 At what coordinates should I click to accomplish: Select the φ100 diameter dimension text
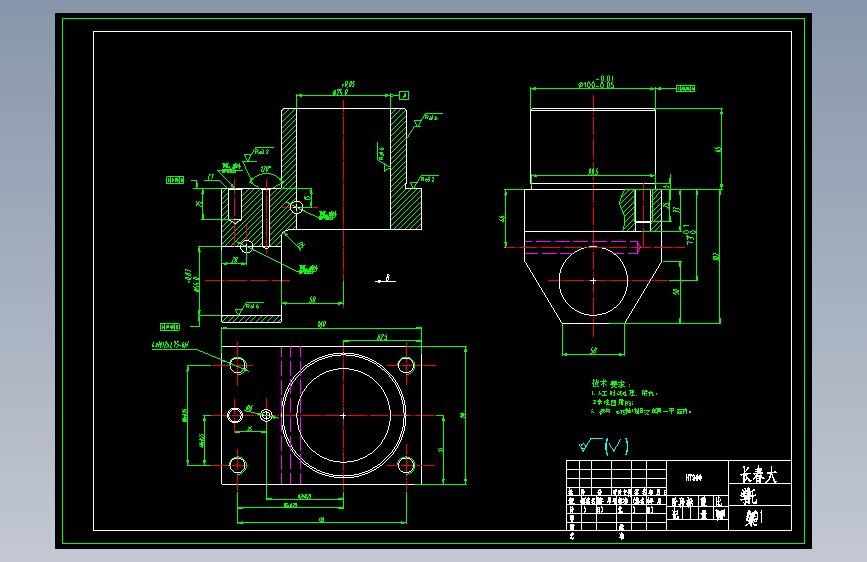tap(596, 82)
